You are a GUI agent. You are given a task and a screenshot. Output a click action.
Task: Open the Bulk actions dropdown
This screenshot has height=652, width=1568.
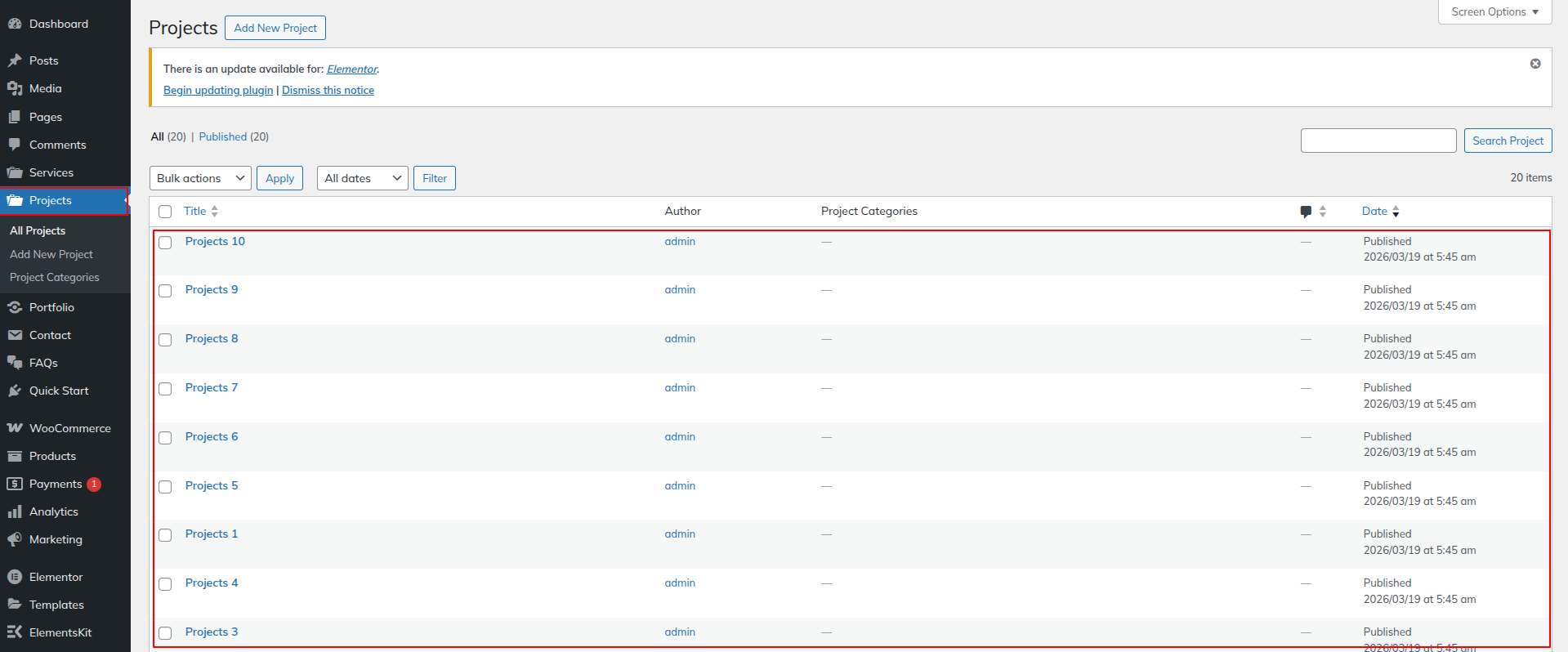coord(200,178)
